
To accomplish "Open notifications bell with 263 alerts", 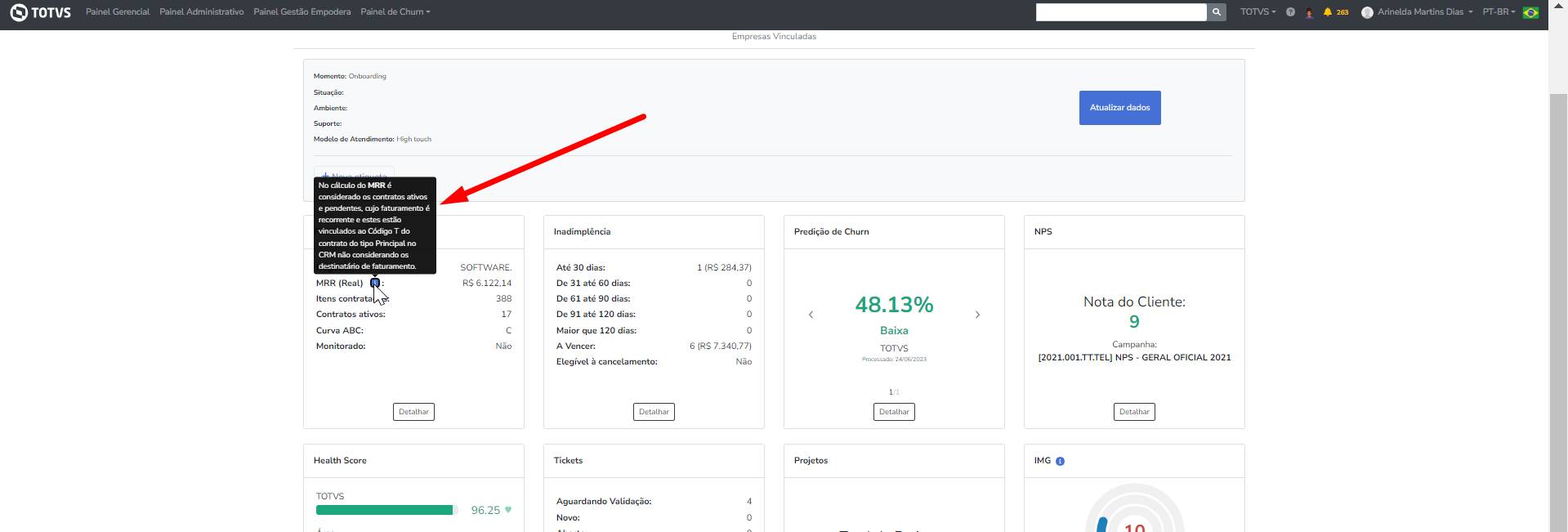I will pos(1335,12).
